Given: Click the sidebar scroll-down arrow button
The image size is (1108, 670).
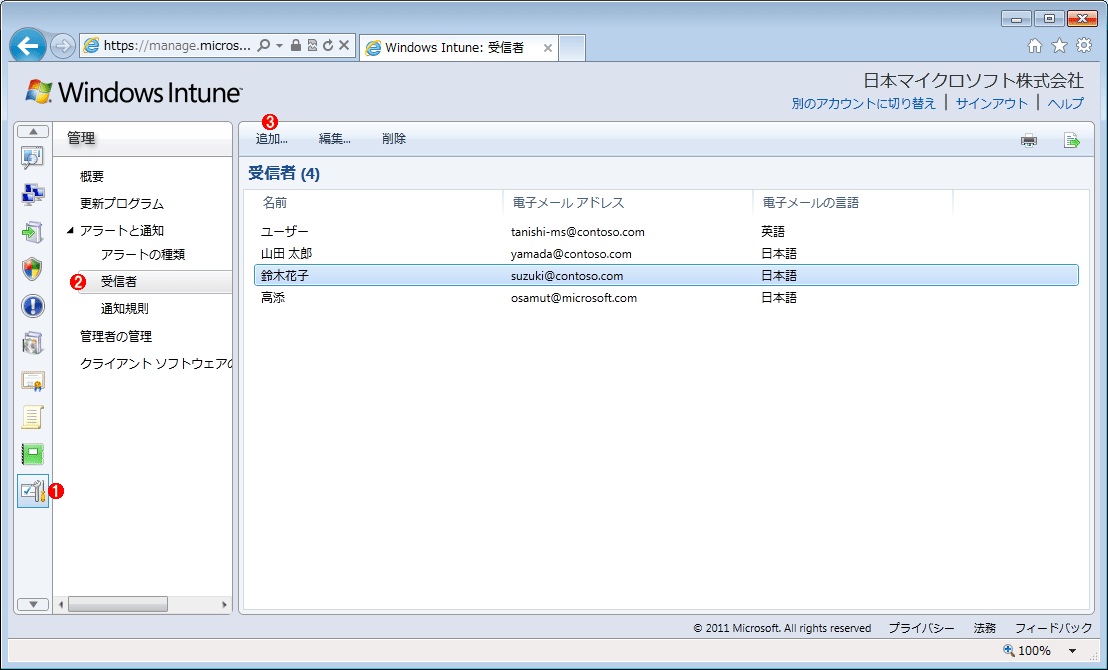Looking at the screenshot, I should click(x=33, y=604).
